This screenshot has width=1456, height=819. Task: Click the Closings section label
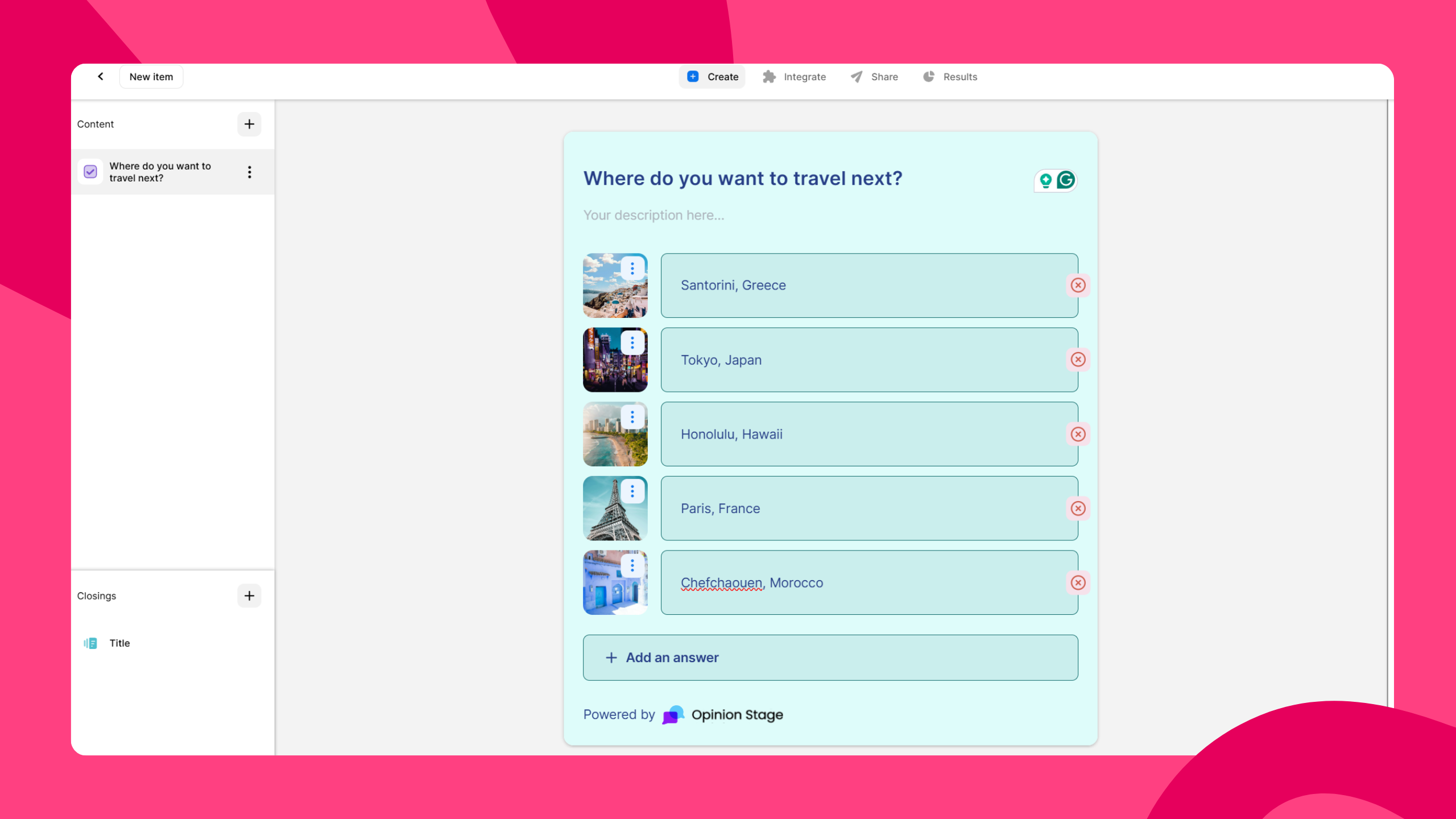click(97, 595)
